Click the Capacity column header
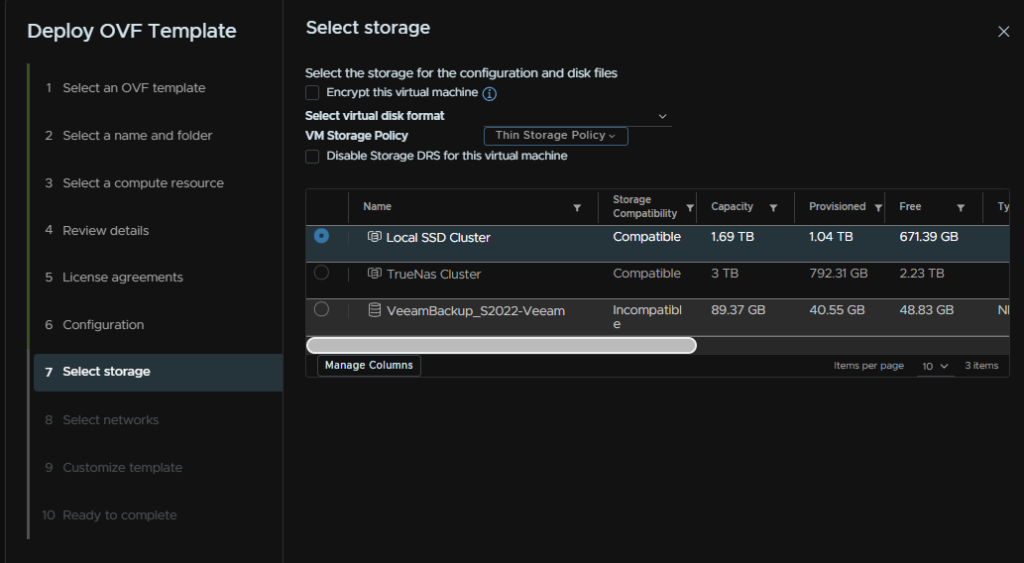Screen dimensions: 1024x563 tap(732, 206)
